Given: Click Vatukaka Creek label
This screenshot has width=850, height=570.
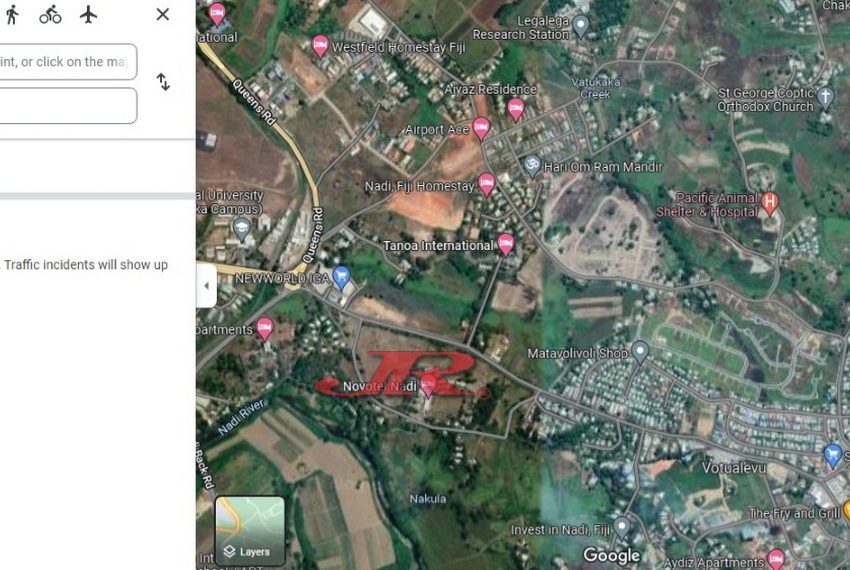Looking at the screenshot, I should coord(595,88).
